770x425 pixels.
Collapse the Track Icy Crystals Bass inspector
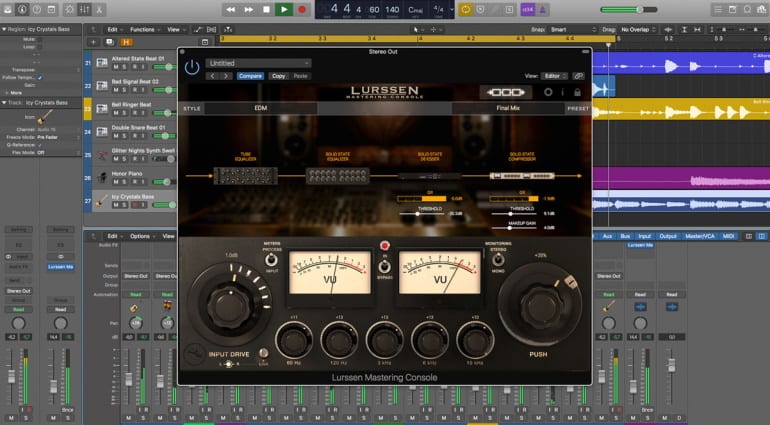point(4,103)
